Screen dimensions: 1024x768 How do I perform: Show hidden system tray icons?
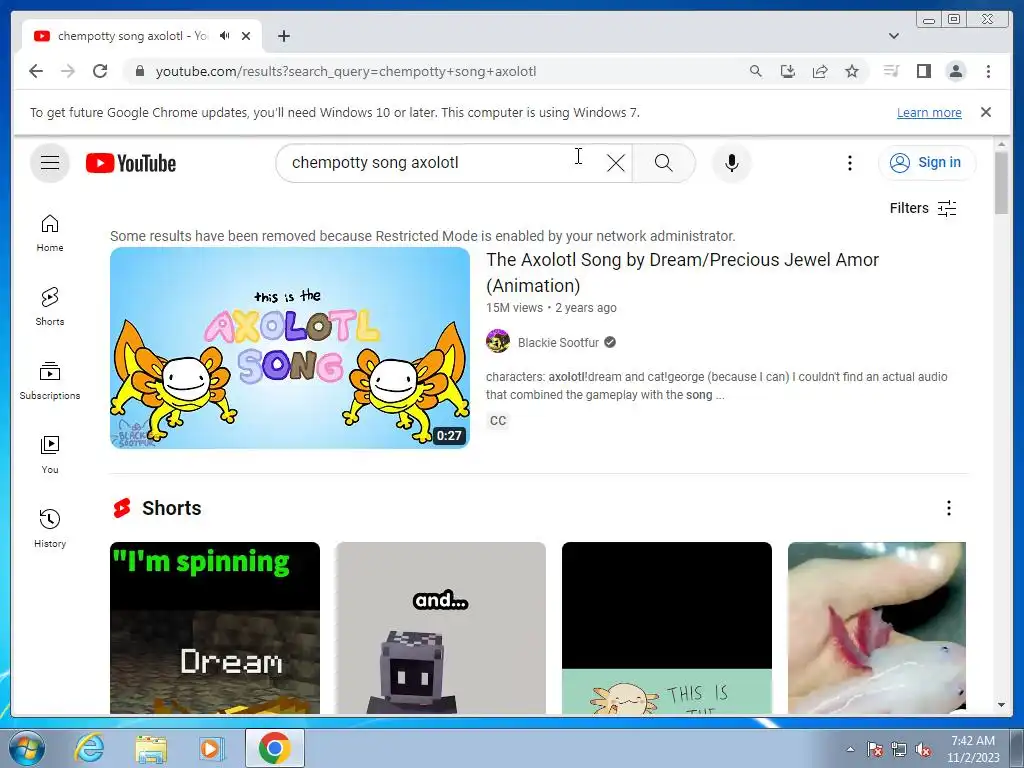coord(850,749)
